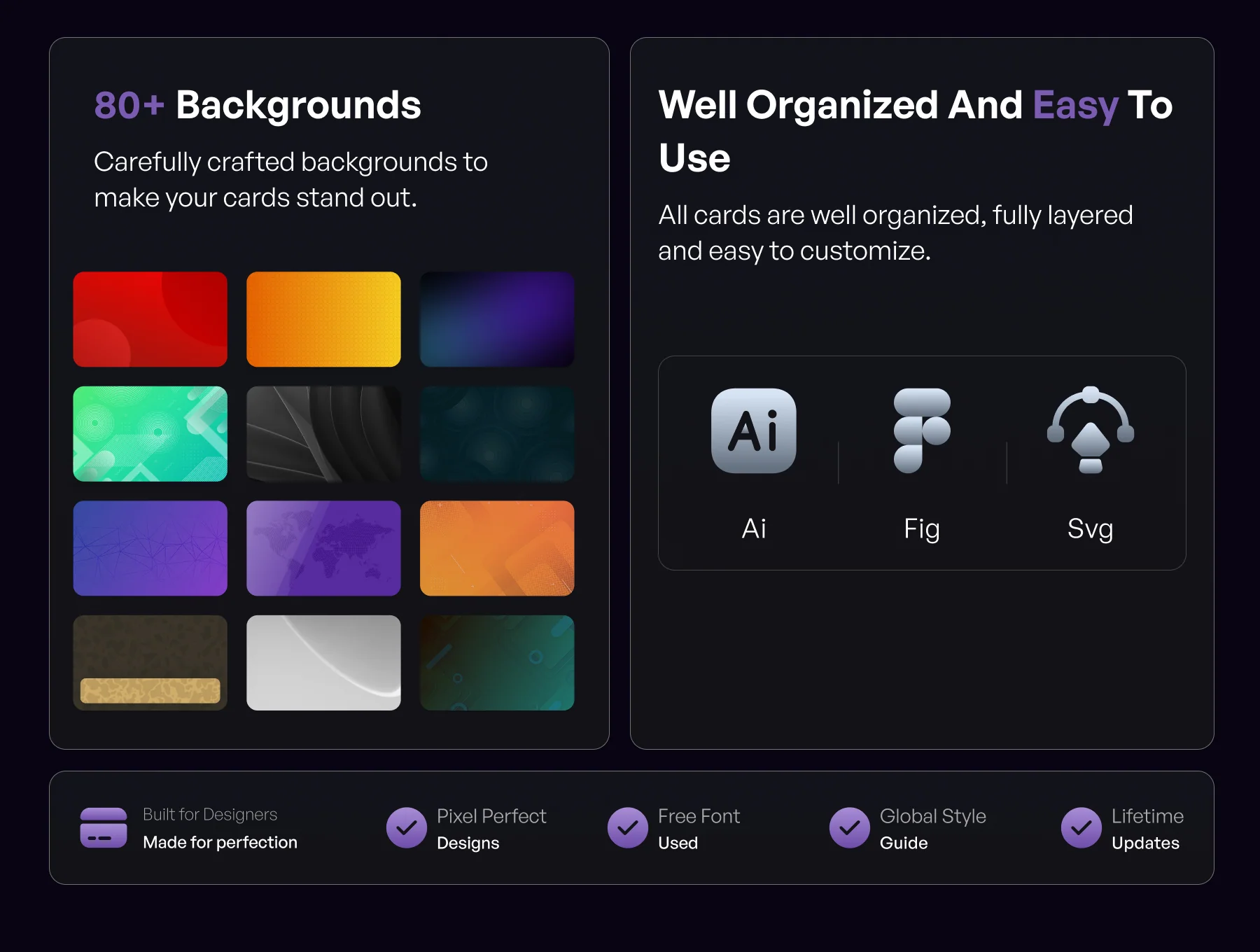Click the checkmark beside Free Font Used
Image resolution: width=1260 pixels, height=952 pixels.
[628, 828]
